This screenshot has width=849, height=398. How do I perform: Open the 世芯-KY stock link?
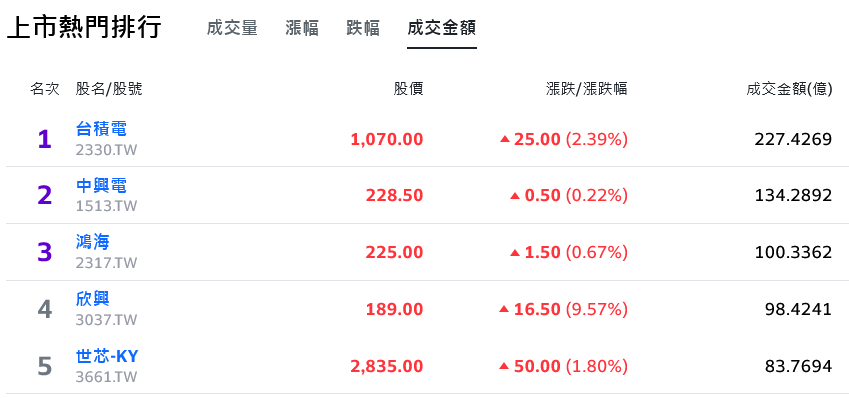coord(107,356)
